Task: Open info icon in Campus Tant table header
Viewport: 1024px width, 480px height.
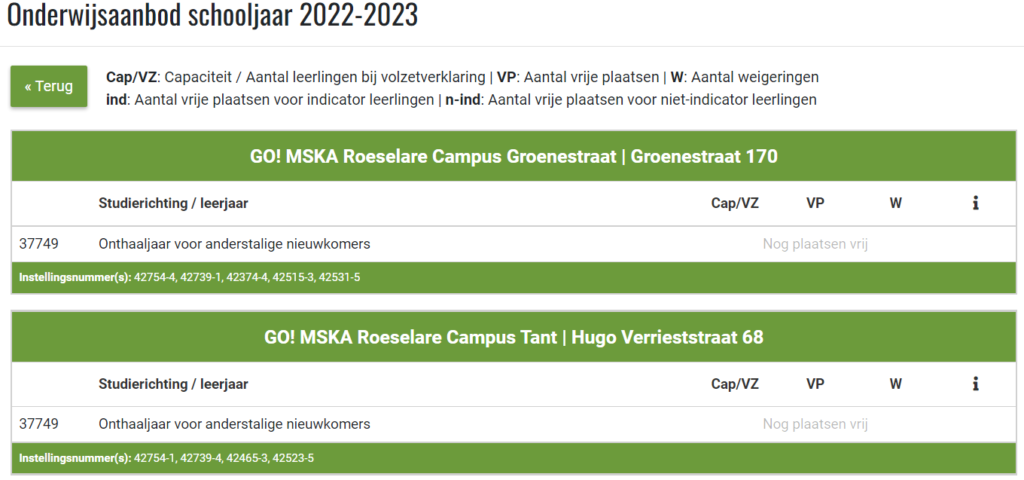Action: point(975,384)
